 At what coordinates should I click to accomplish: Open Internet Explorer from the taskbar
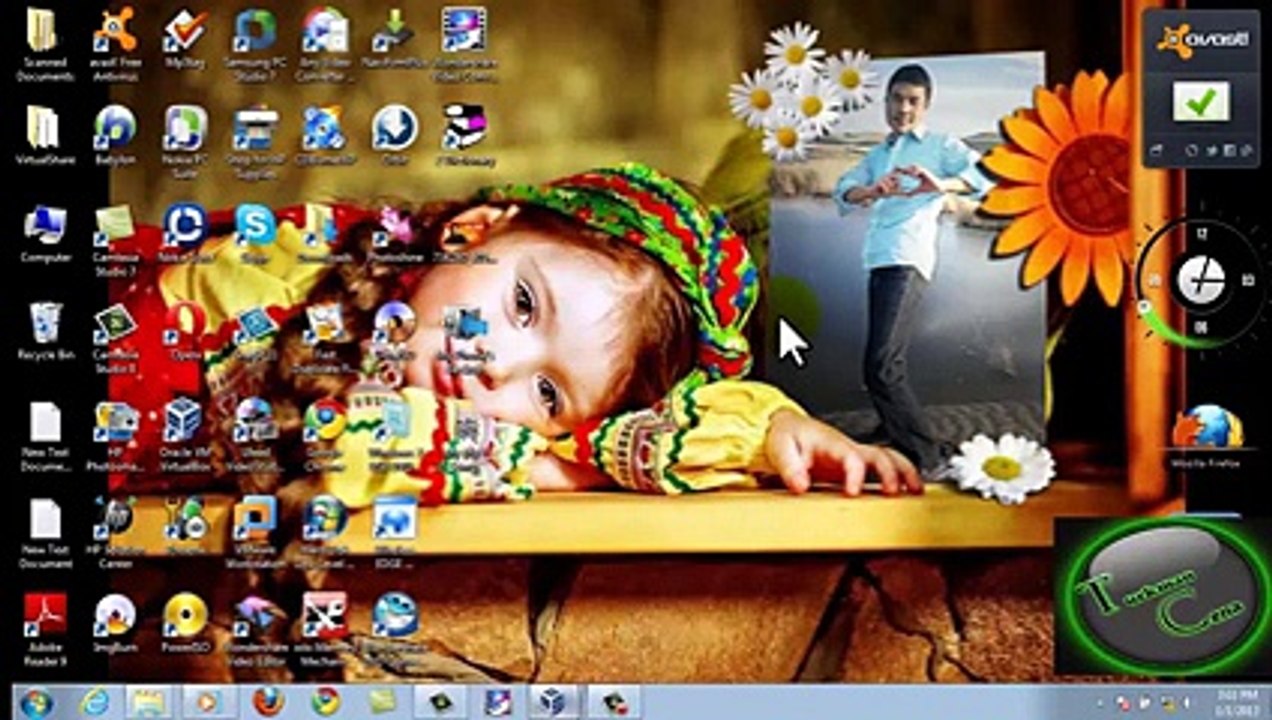coord(95,702)
